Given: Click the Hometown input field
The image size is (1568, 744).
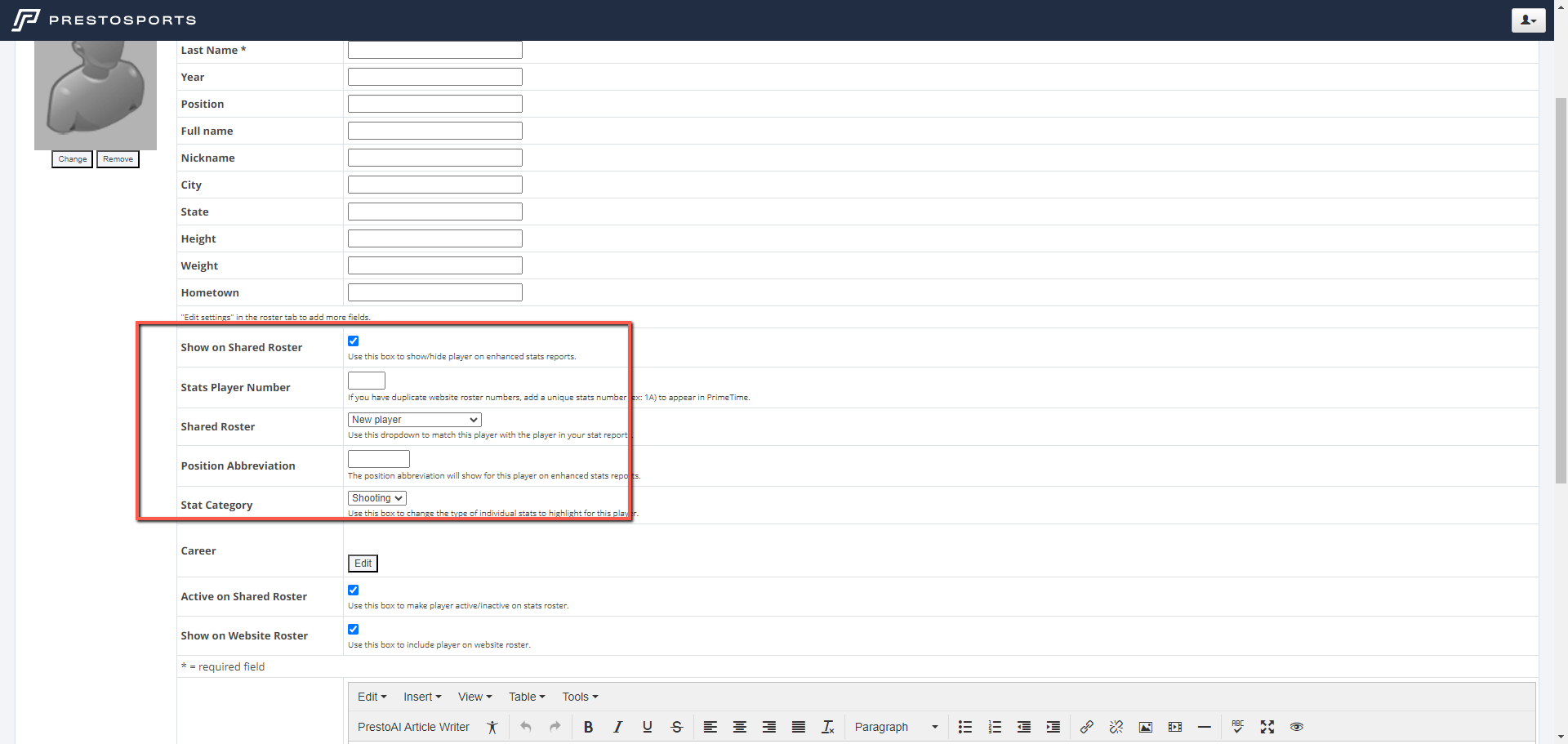Looking at the screenshot, I should point(434,292).
